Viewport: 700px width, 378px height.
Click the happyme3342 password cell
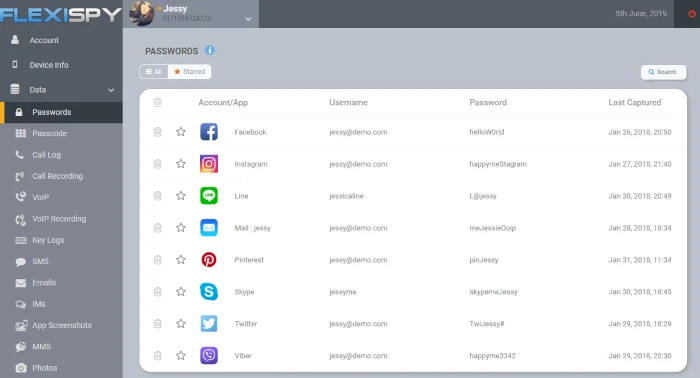492,356
